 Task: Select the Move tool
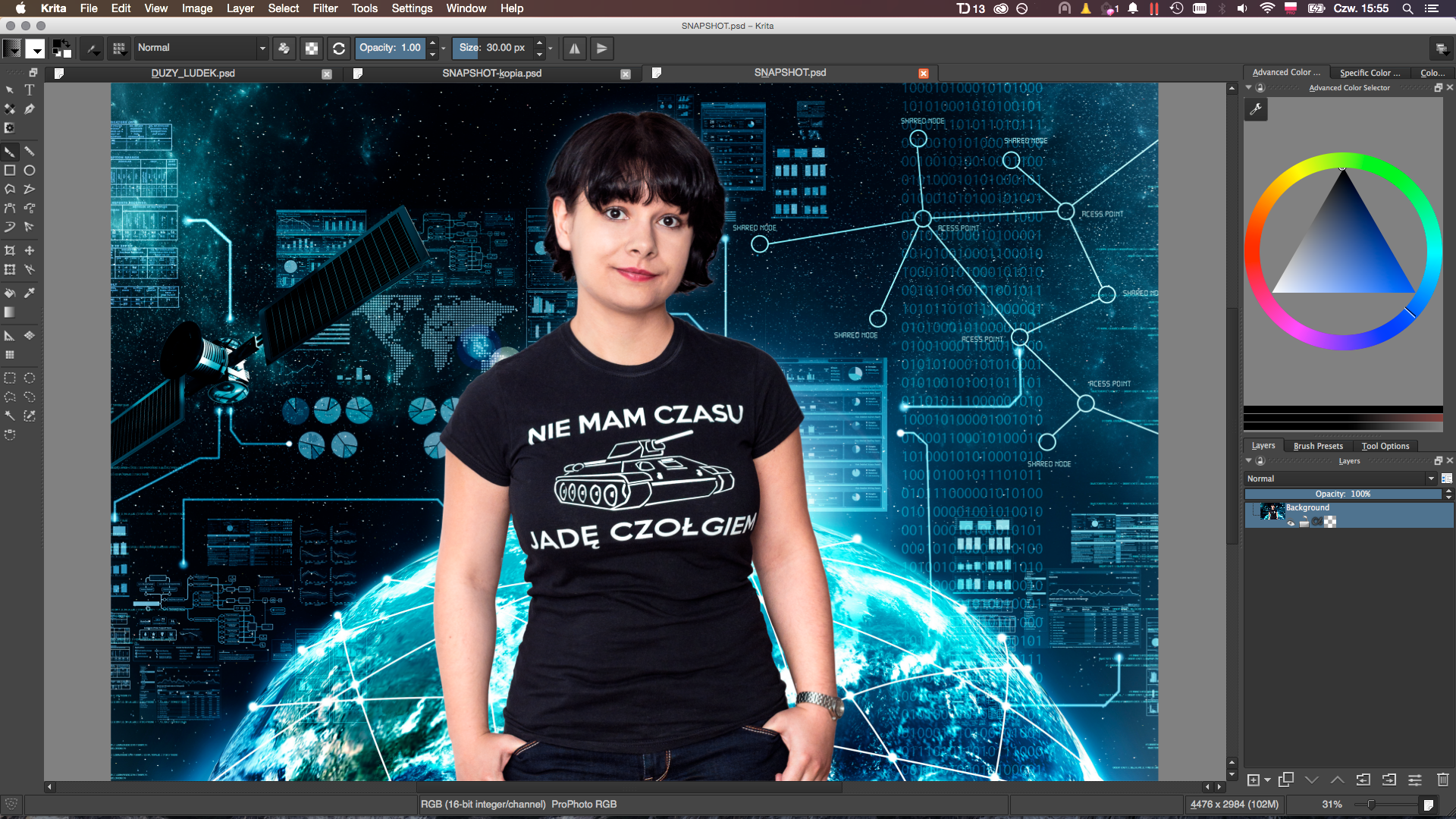[x=30, y=250]
